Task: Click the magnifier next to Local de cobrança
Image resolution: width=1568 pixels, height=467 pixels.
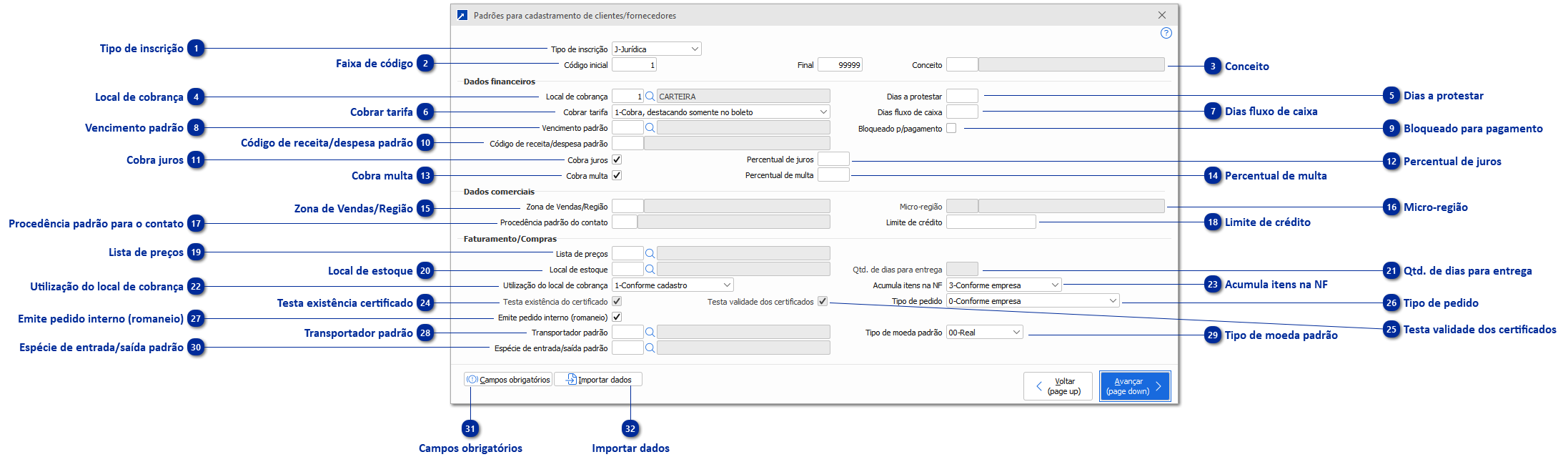Action: tap(650, 96)
